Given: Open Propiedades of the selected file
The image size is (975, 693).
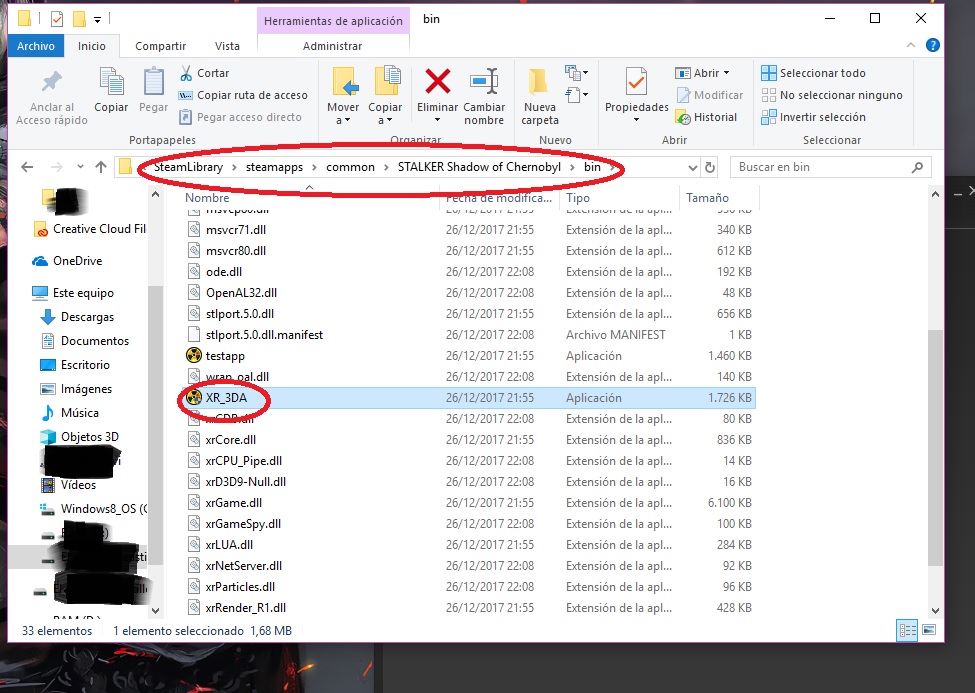Looking at the screenshot, I should coord(637,94).
